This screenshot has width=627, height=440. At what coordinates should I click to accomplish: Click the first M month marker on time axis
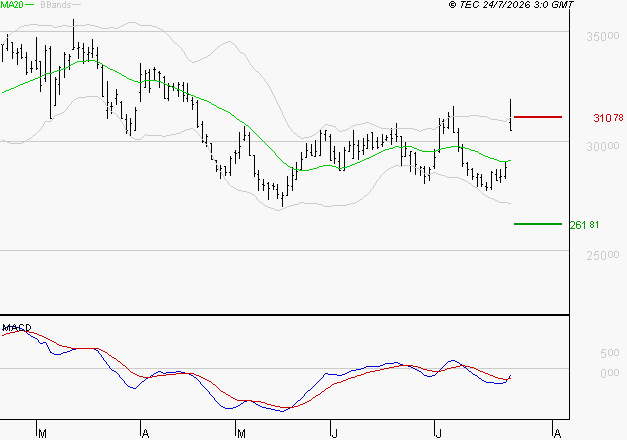(x=42, y=434)
